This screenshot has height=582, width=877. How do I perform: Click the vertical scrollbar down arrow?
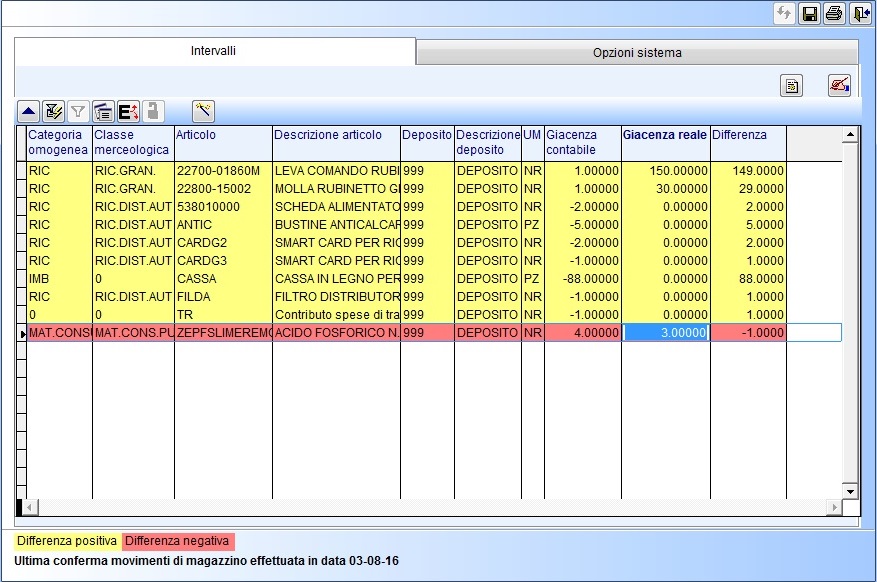point(850,491)
